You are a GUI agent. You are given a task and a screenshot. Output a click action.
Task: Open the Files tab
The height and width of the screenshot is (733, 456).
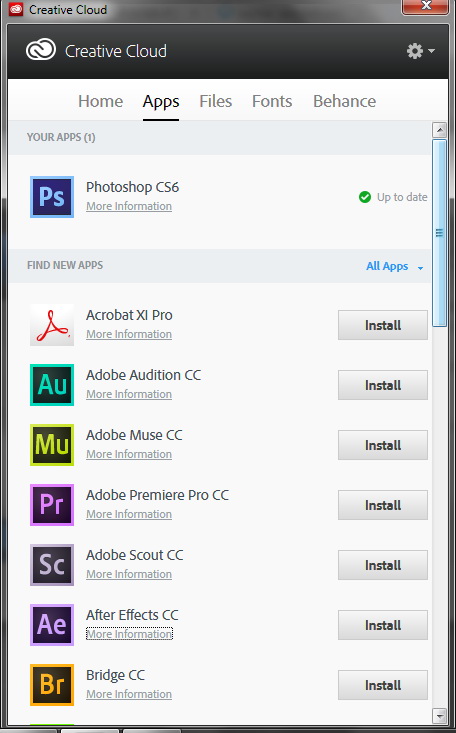pyautogui.click(x=216, y=101)
